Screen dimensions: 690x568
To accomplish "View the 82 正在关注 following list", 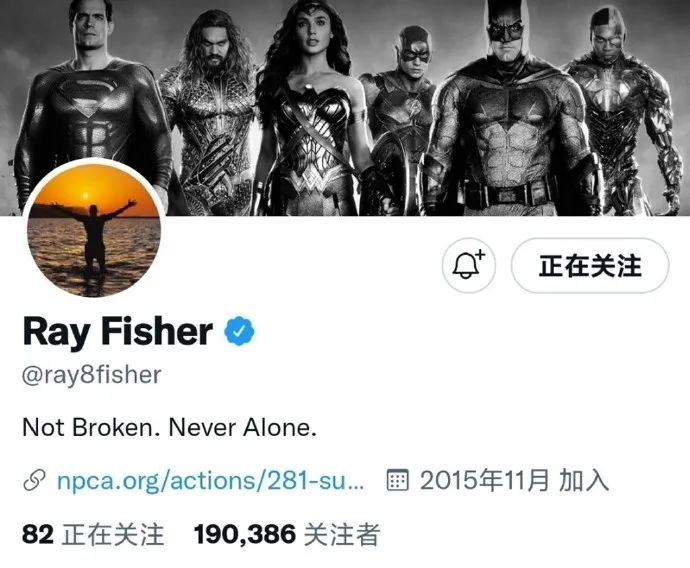I will [93, 535].
